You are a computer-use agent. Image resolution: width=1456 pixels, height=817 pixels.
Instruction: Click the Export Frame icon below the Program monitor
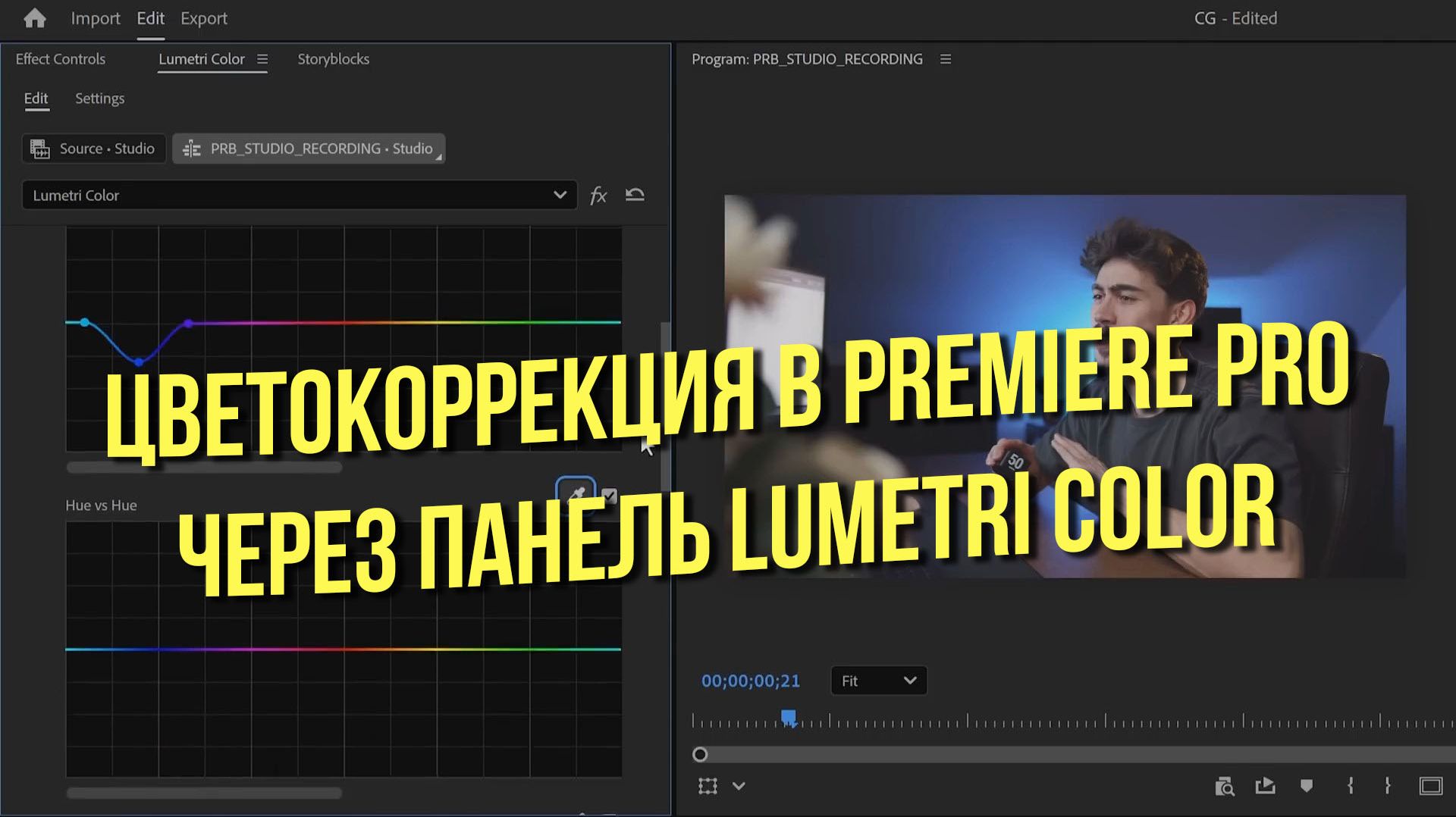coord(1266,787)
